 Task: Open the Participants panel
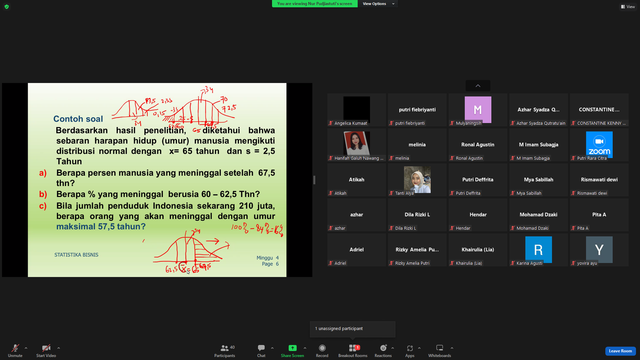224,350
